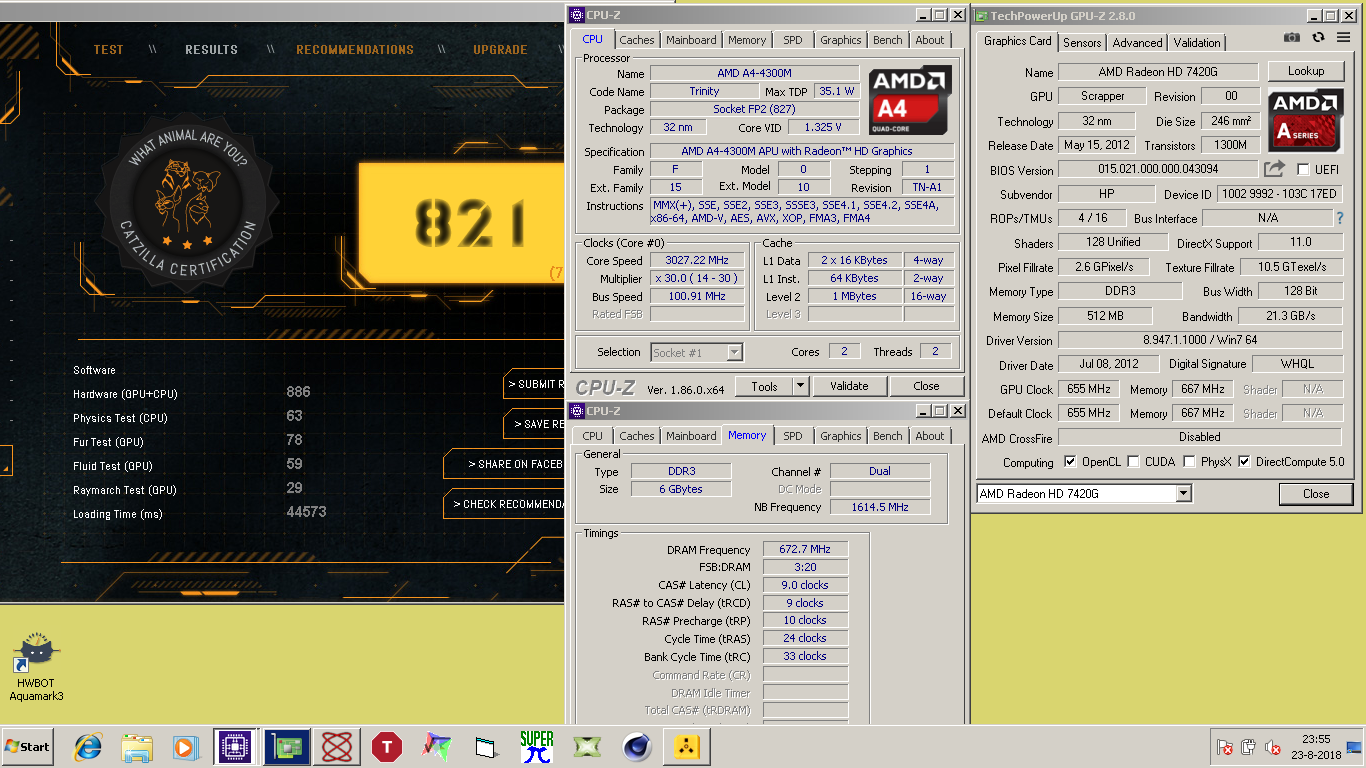Toggle the OpenCL checkbox

pyautogui.click(x=1071, y=462)
